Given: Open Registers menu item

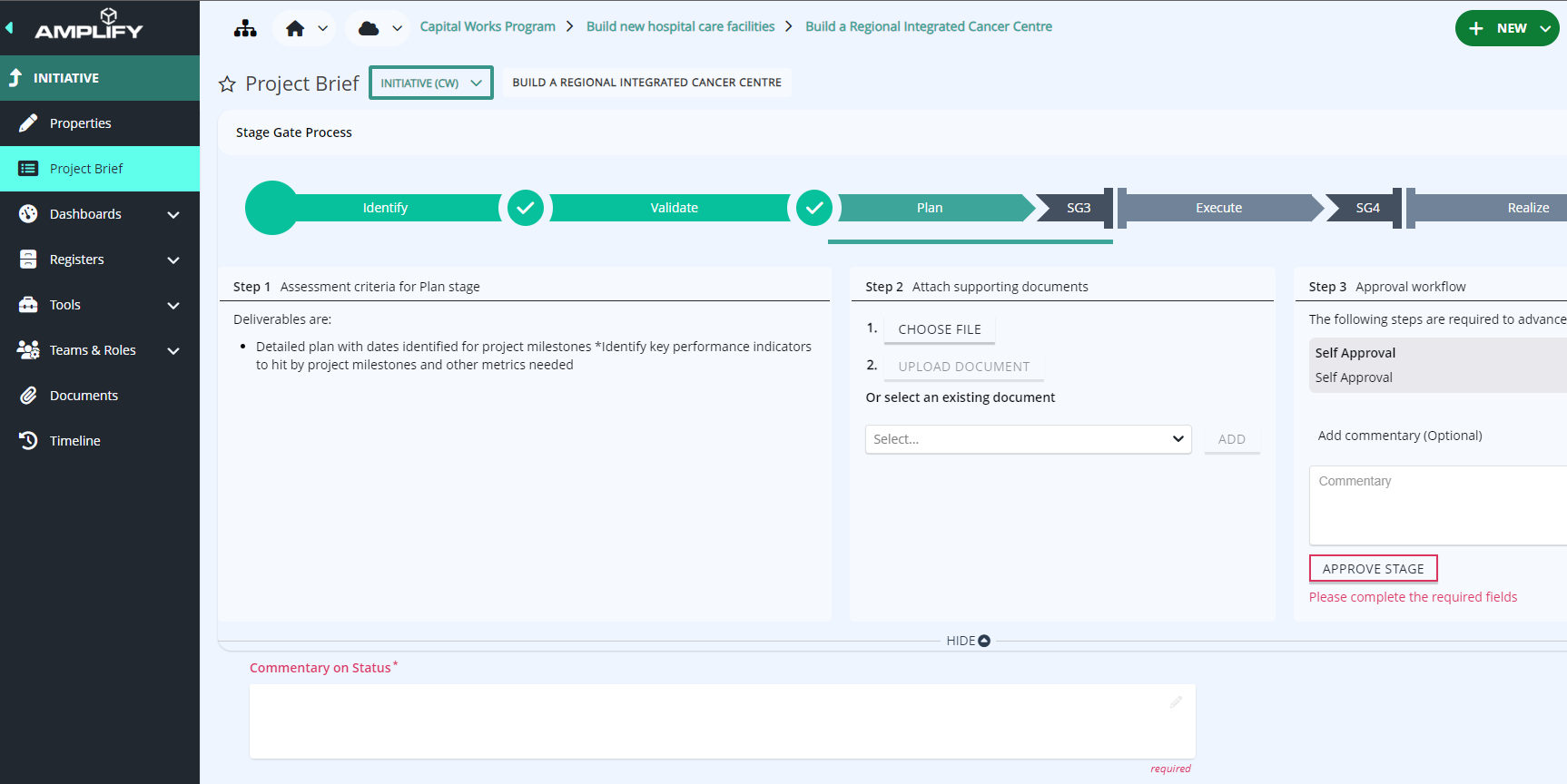Looking at the screenshot, I should (100, 260).
